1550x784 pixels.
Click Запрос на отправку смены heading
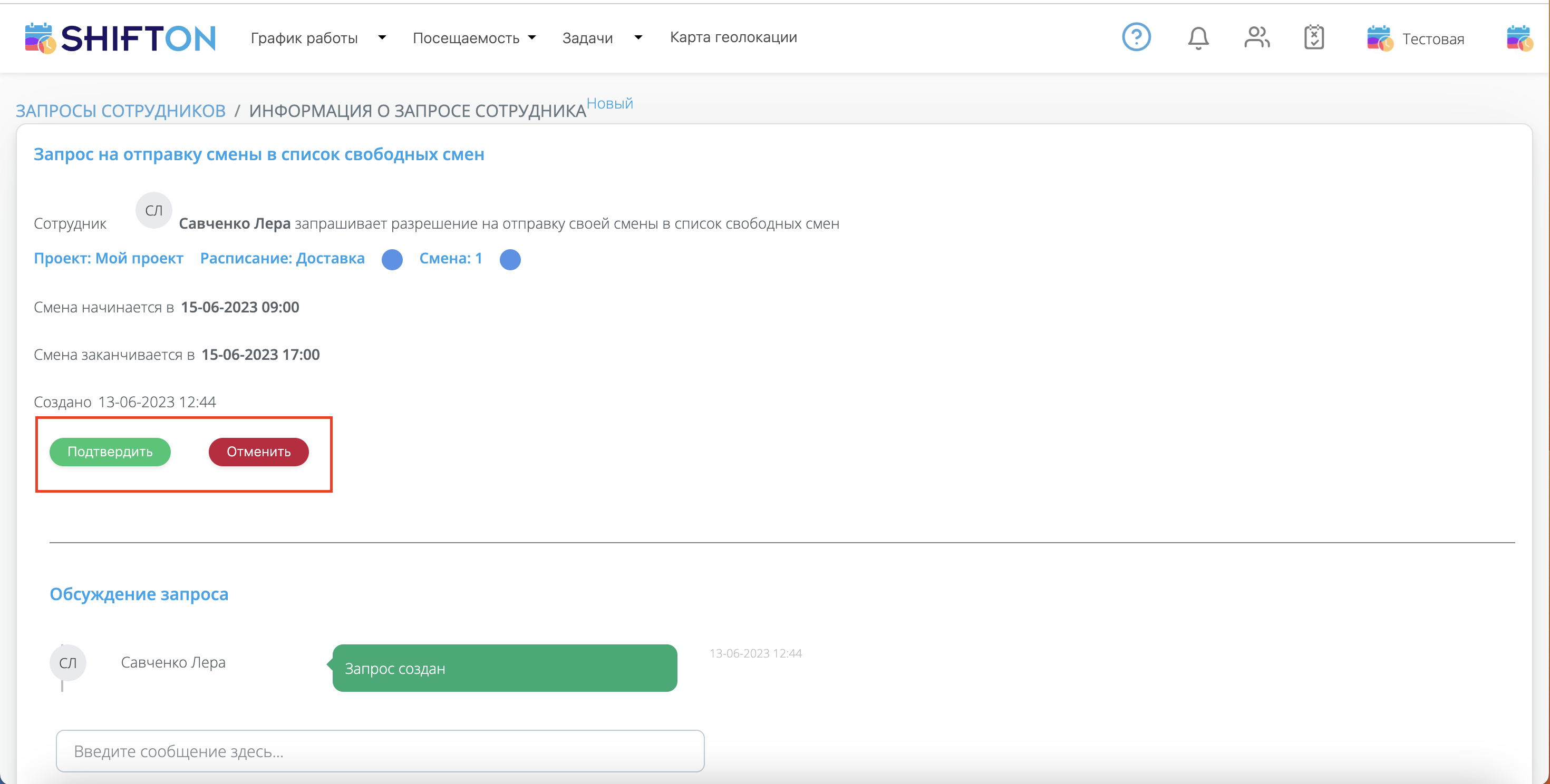(259, 154)
